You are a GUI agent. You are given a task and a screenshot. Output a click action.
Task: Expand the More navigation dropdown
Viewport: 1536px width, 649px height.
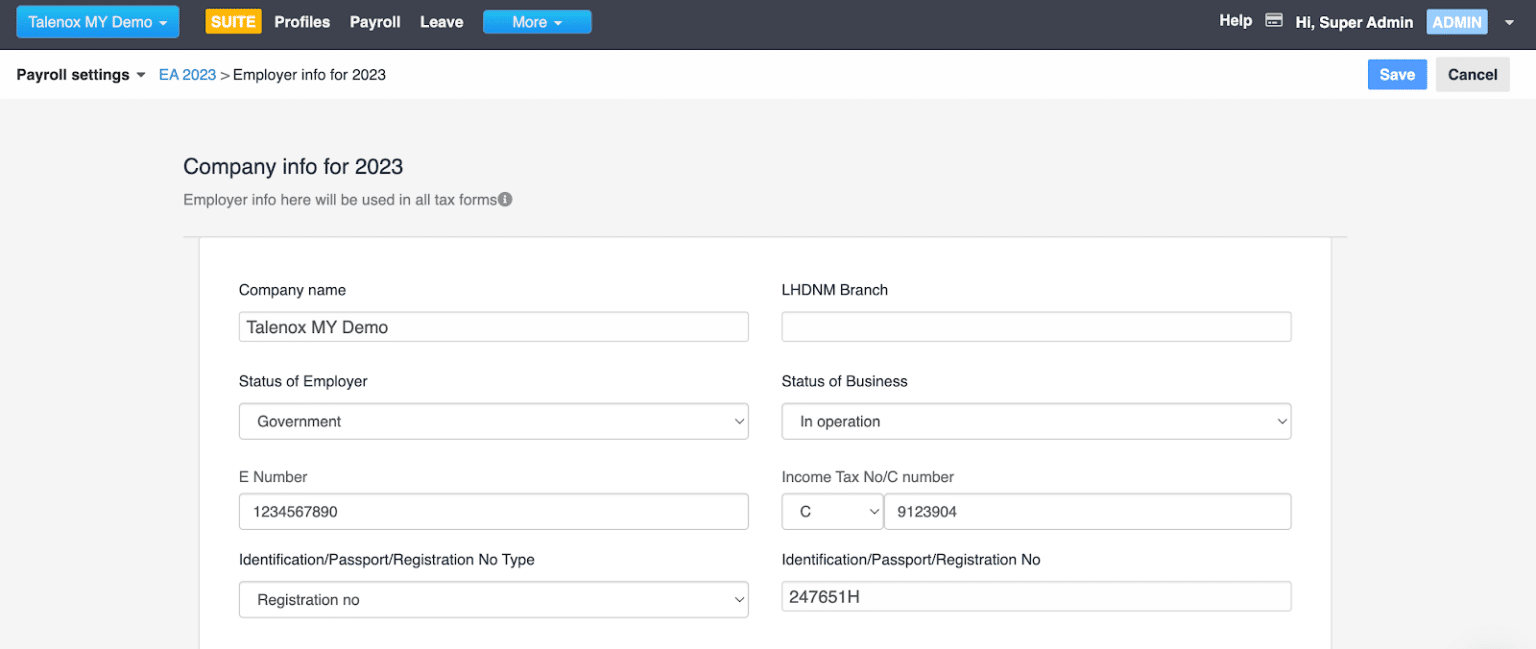[x=537, y=22]
